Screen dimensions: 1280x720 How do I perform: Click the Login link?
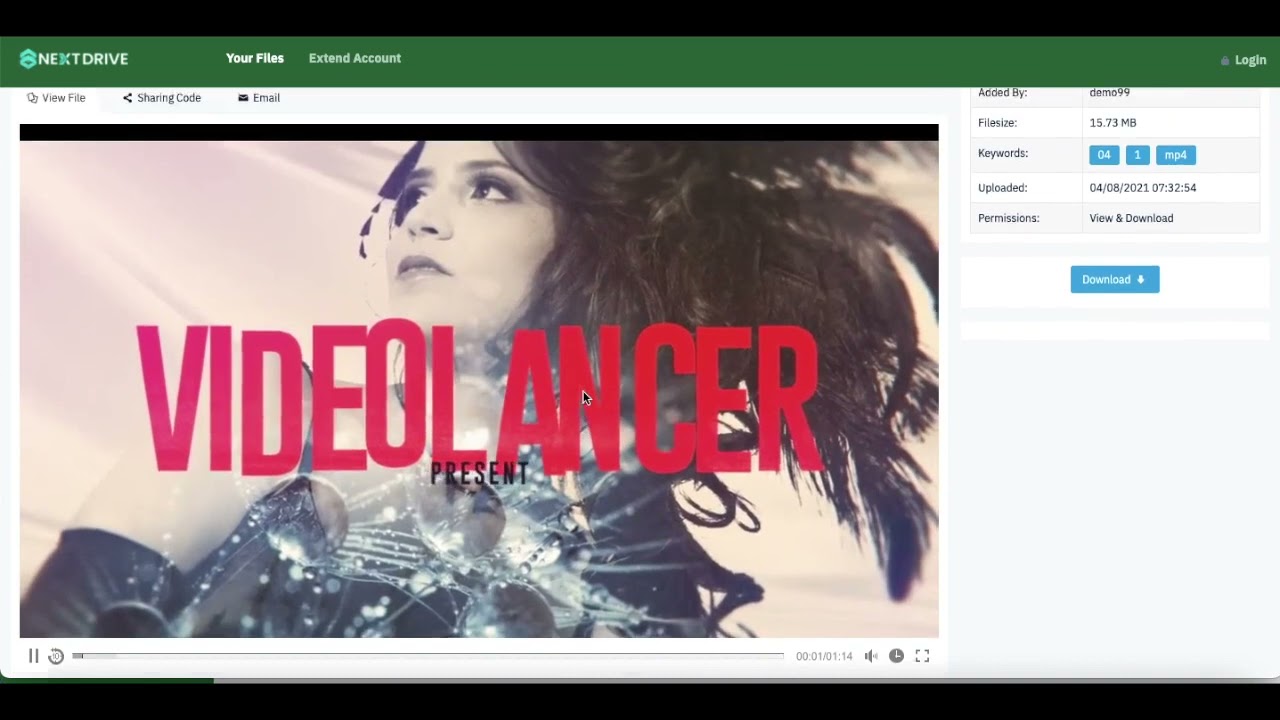(x=1243, y=60)
